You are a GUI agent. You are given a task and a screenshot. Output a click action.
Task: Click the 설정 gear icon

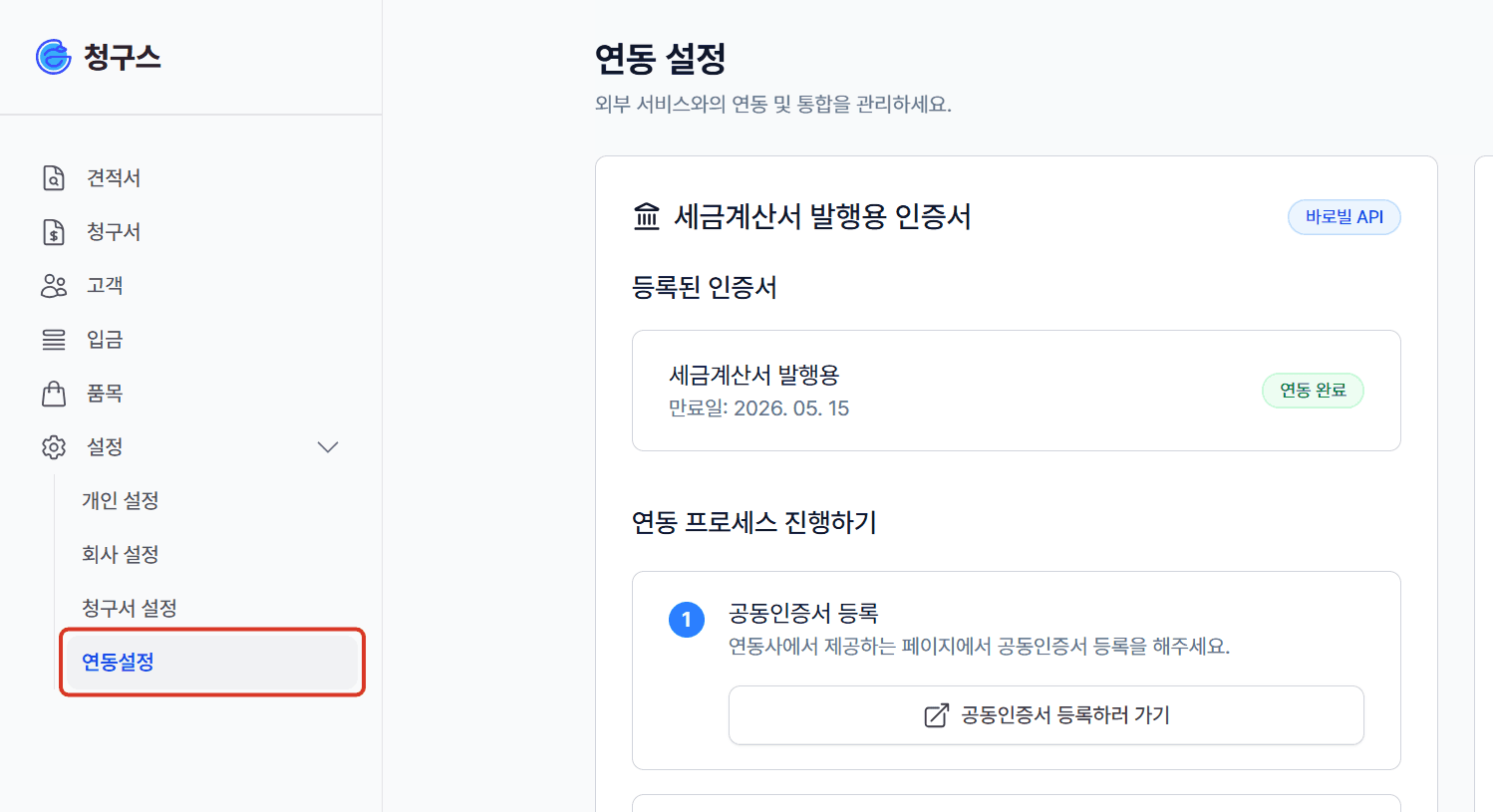pyautogui.click(x=54, y=447)
